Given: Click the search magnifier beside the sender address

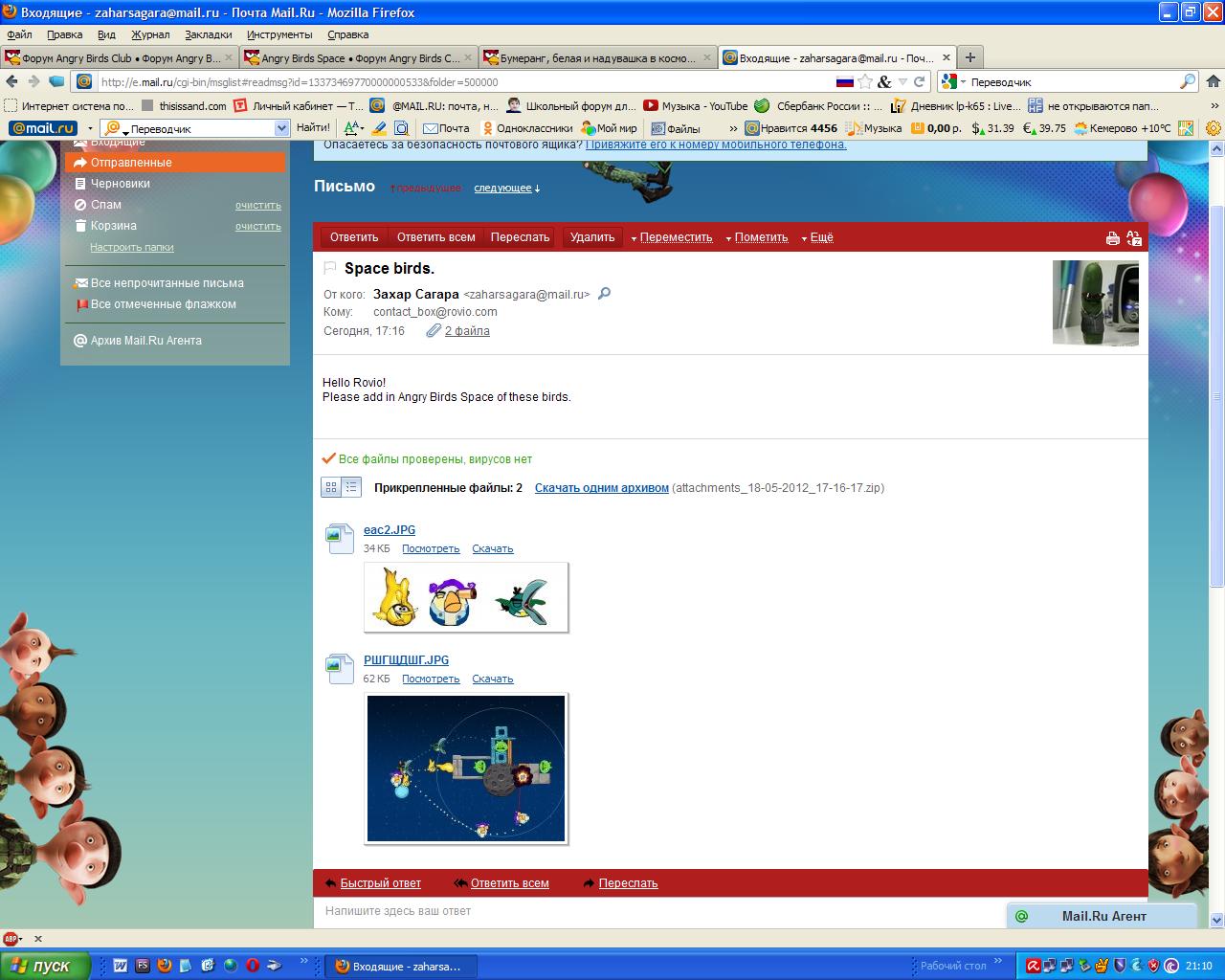Looking at the screenshot, I should (604, 294).
